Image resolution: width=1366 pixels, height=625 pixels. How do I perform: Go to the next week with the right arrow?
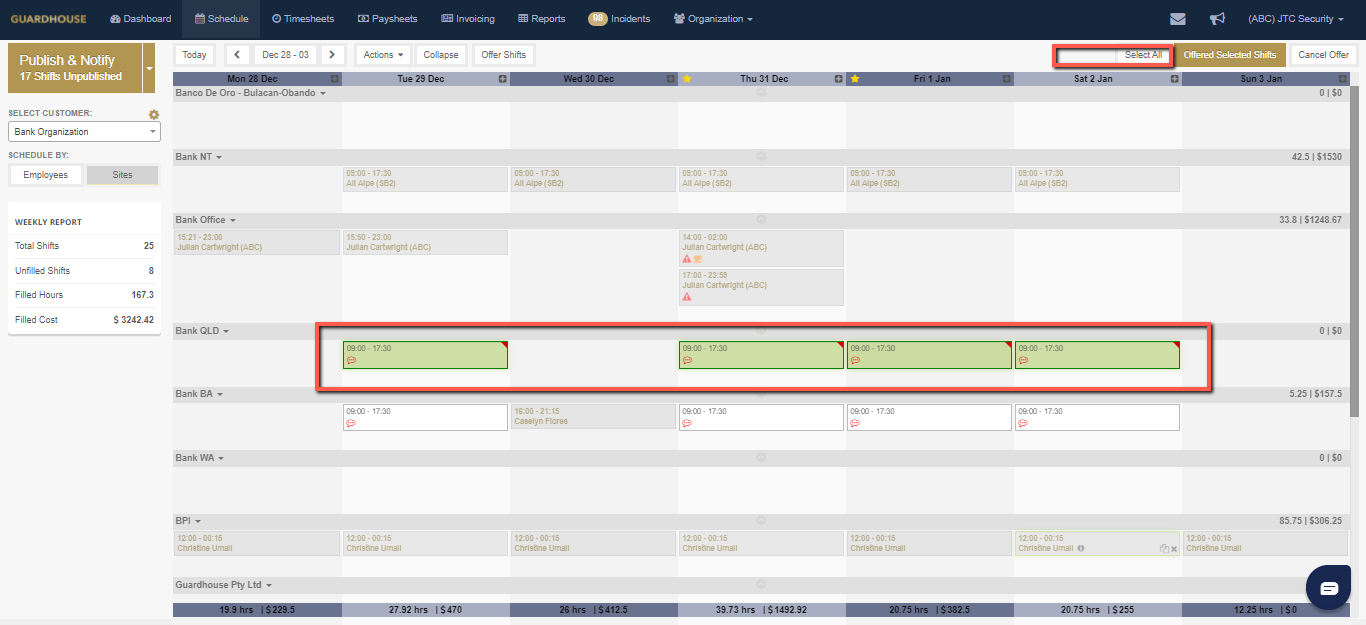[x=333, y=55]
